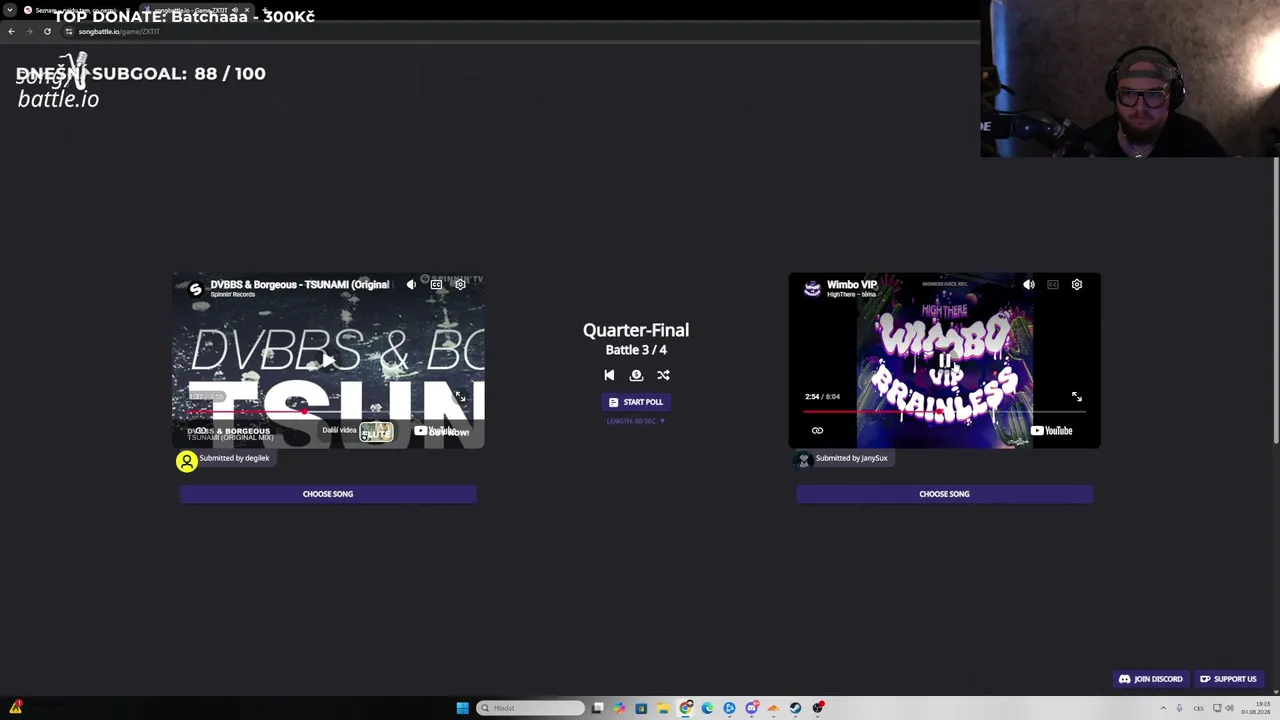Screen dimensions: 1280x720
Task: Open settings gear on Wimbo VIP video
Action: (x=1077, y=285)
